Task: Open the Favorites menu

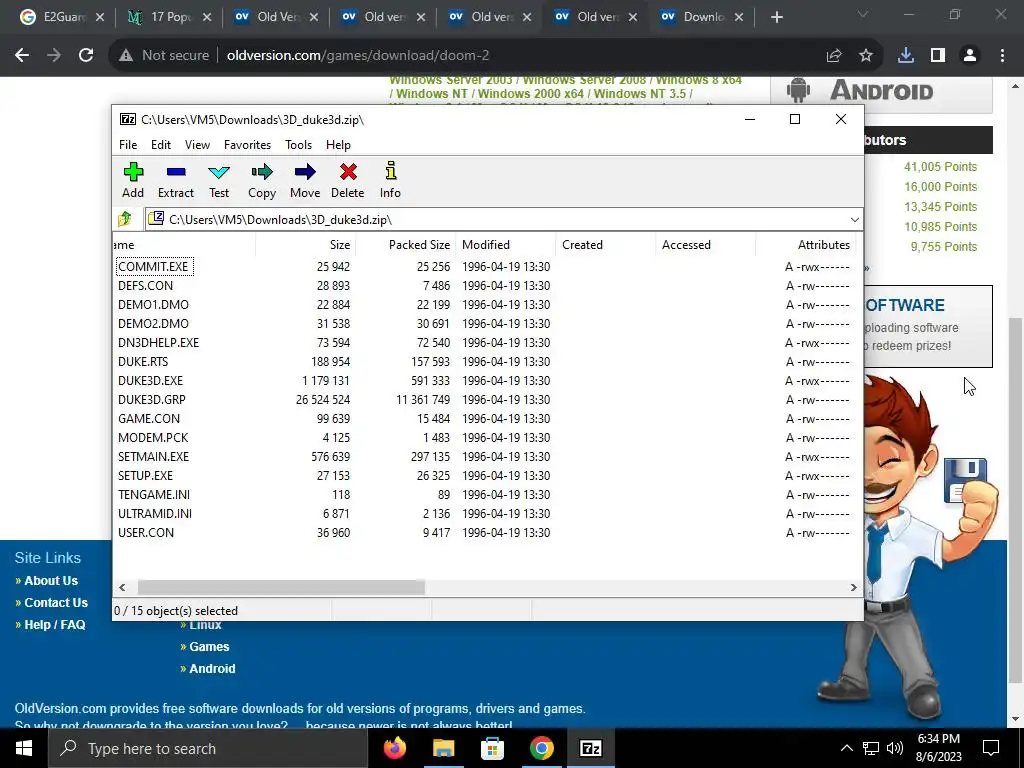Action: (247, 145)
